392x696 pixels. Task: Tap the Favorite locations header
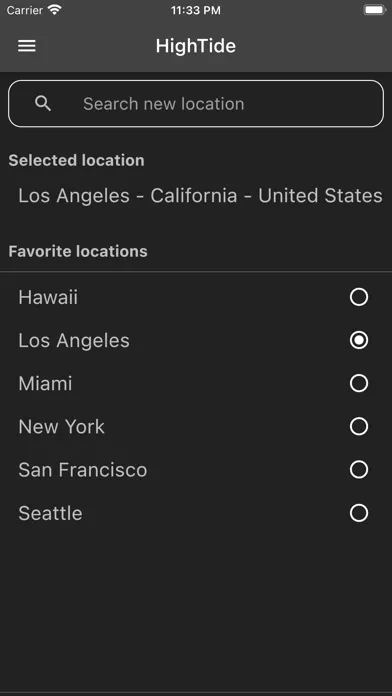point(78,251)
